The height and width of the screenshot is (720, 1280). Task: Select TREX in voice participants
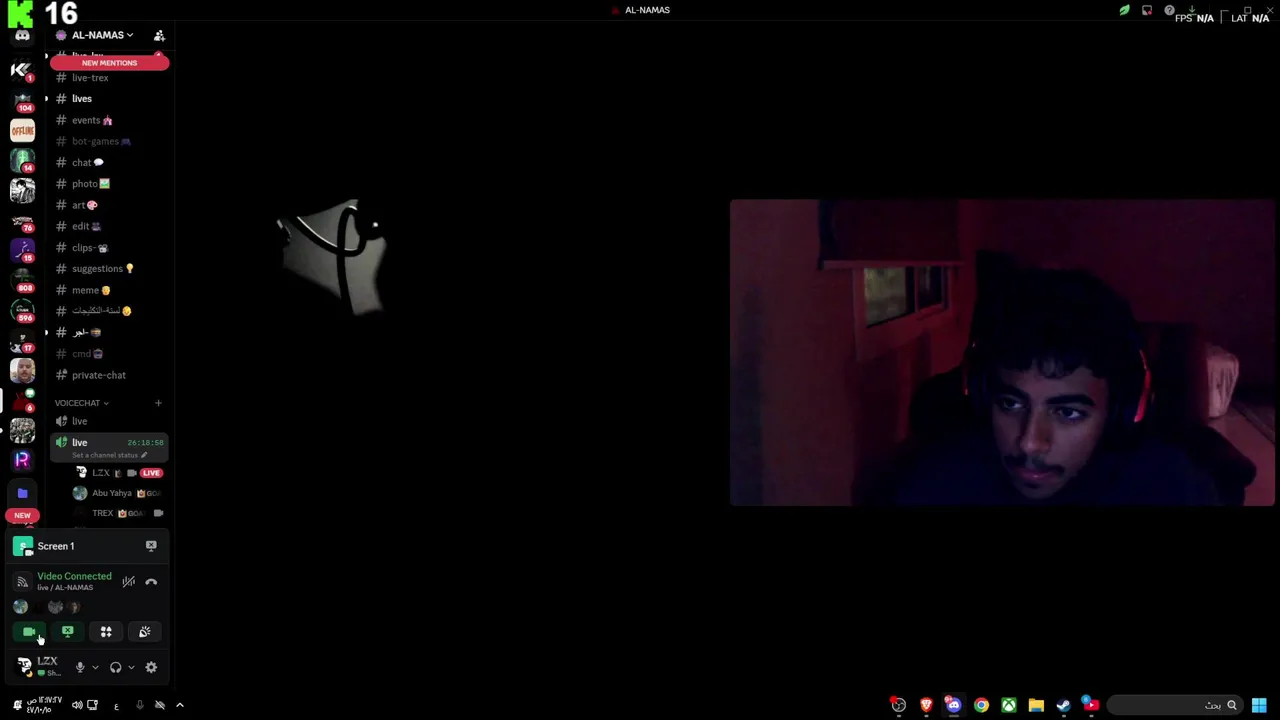119,513
